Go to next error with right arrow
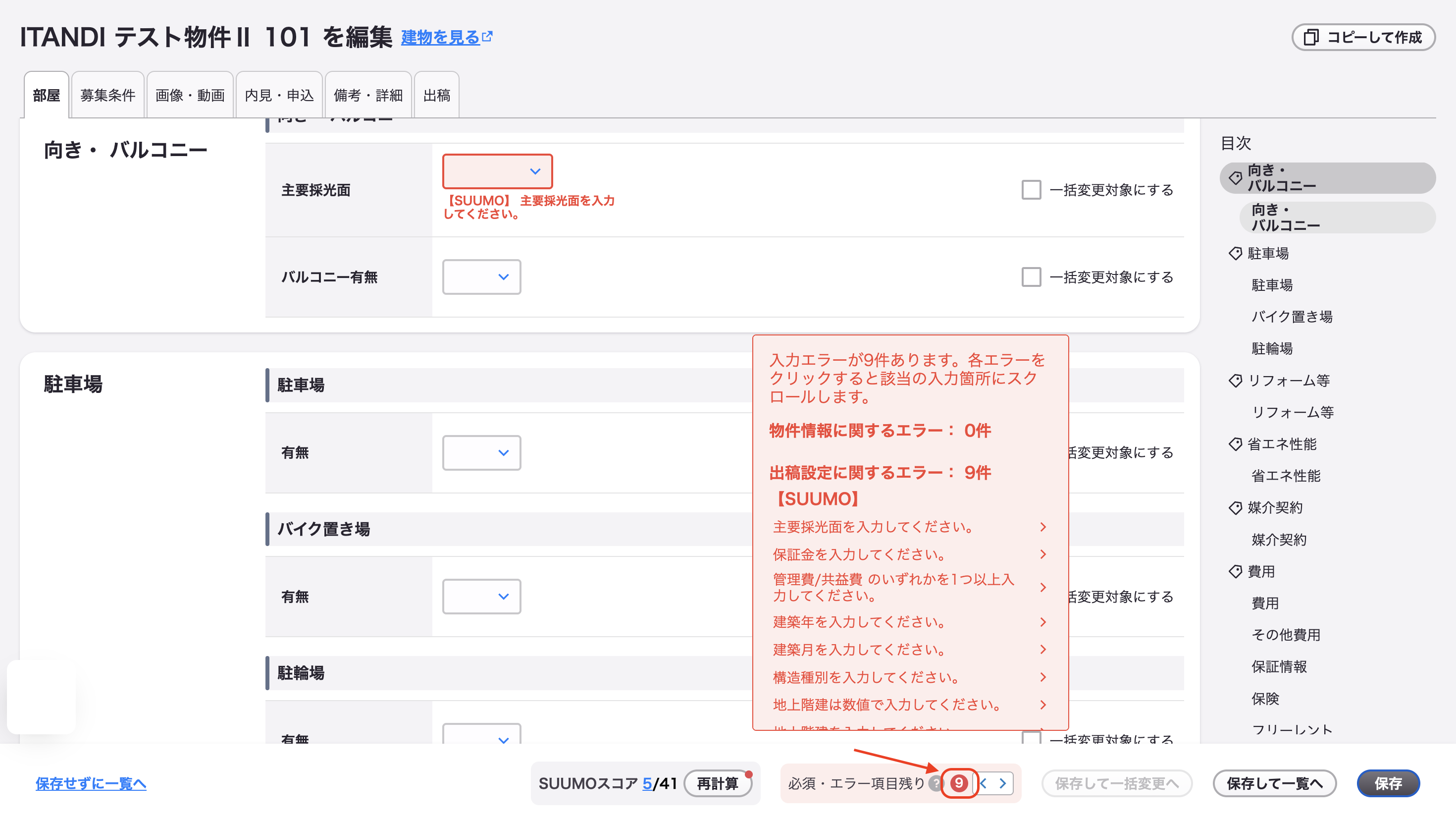 point(1003,783)
